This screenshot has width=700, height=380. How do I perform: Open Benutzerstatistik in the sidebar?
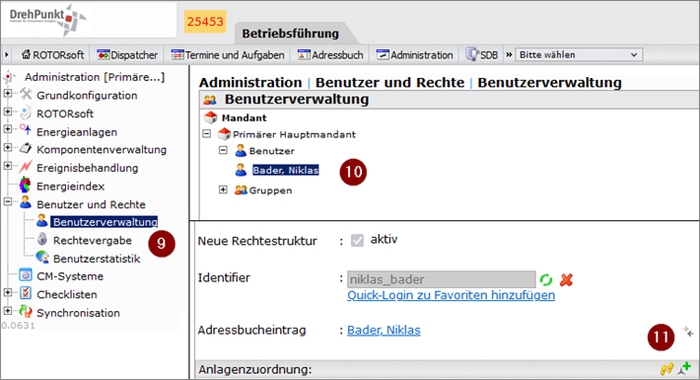point(96,259)
